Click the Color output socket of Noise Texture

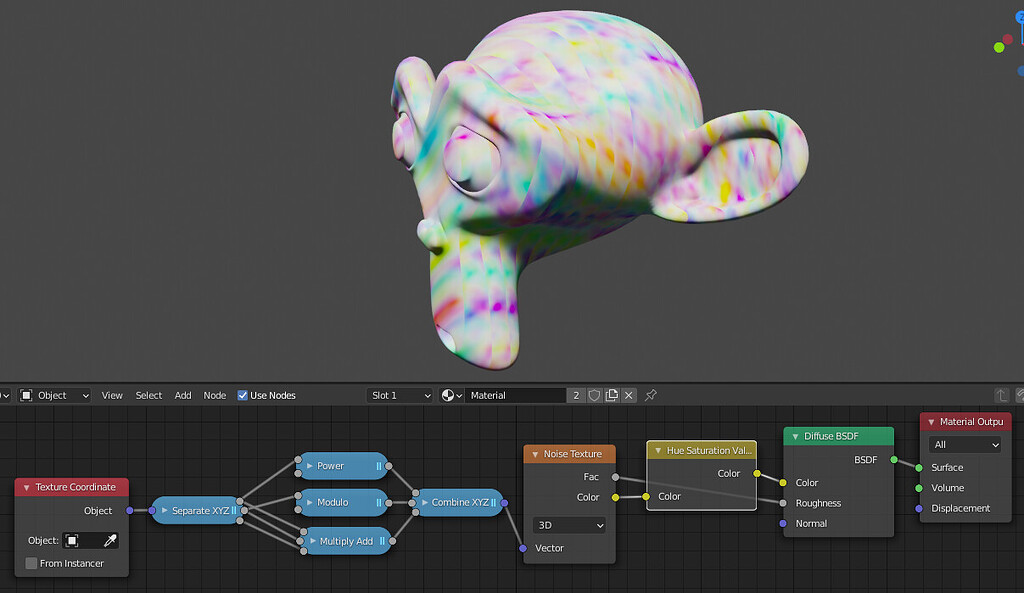pos(615,497)
